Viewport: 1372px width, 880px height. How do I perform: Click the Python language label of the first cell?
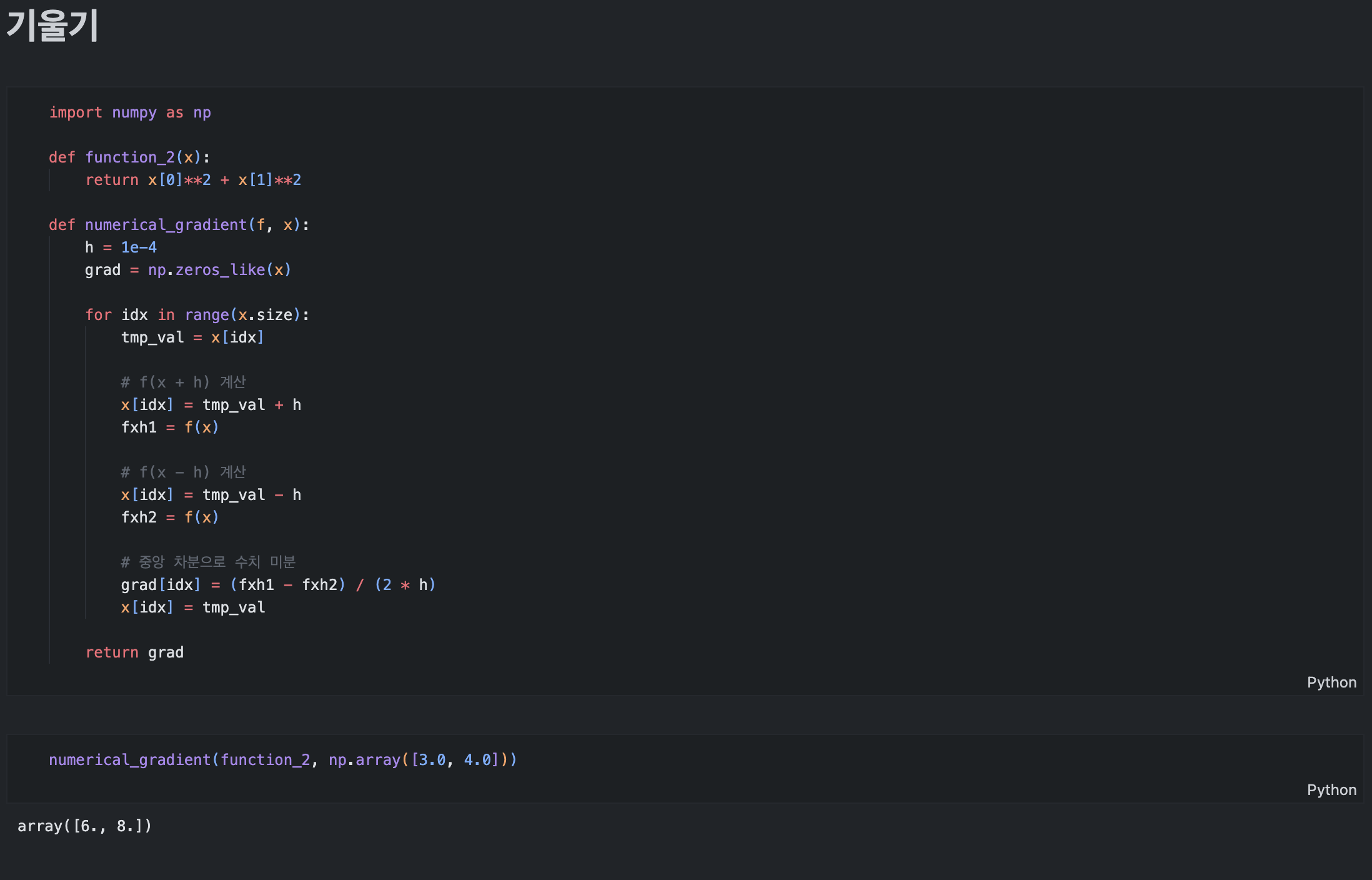tap(1331, 682)
